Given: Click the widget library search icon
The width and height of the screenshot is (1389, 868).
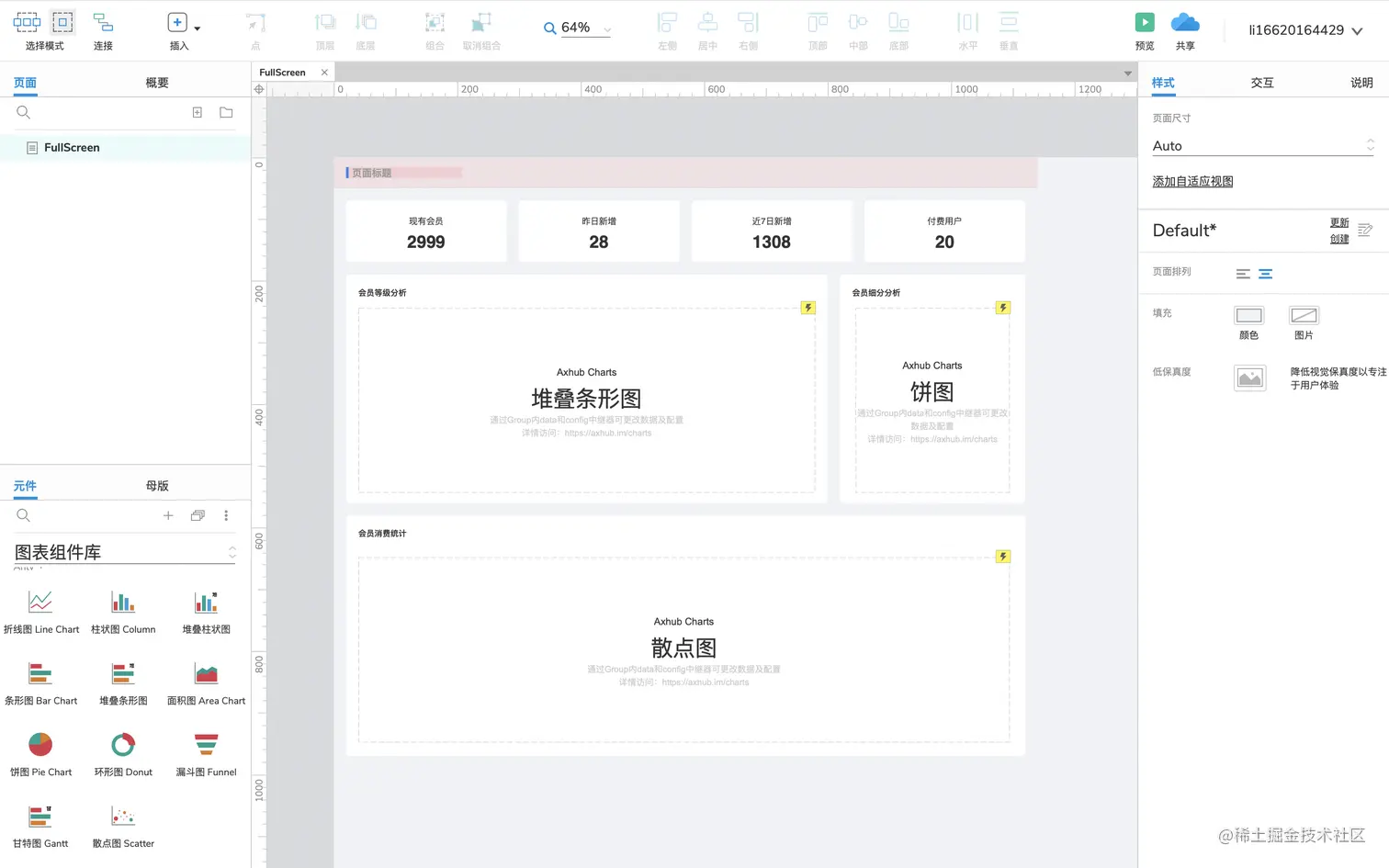Looking at the screenshot, I should 24,515.
